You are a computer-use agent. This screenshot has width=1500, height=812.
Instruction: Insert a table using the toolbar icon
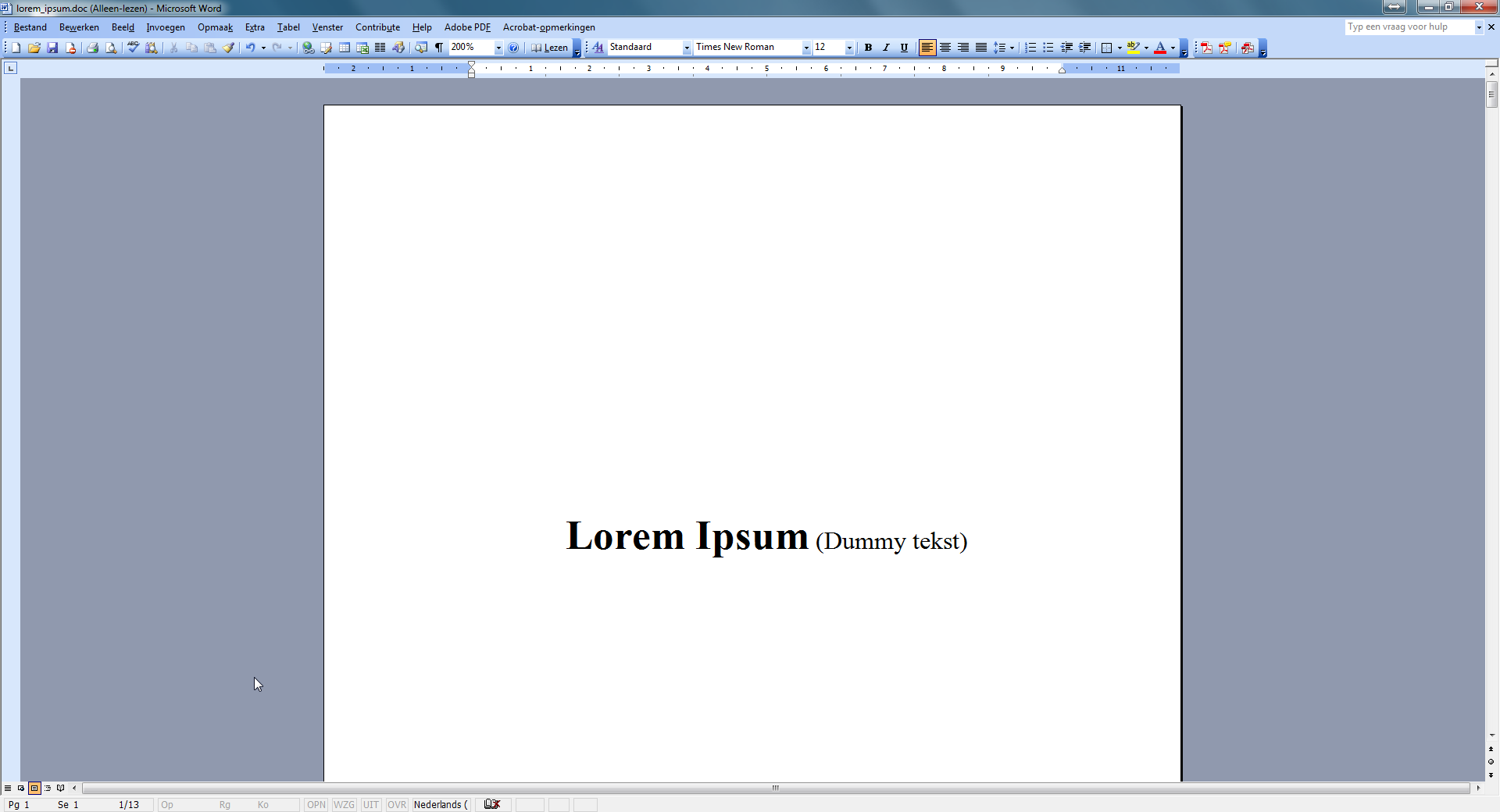coord(345,48)
